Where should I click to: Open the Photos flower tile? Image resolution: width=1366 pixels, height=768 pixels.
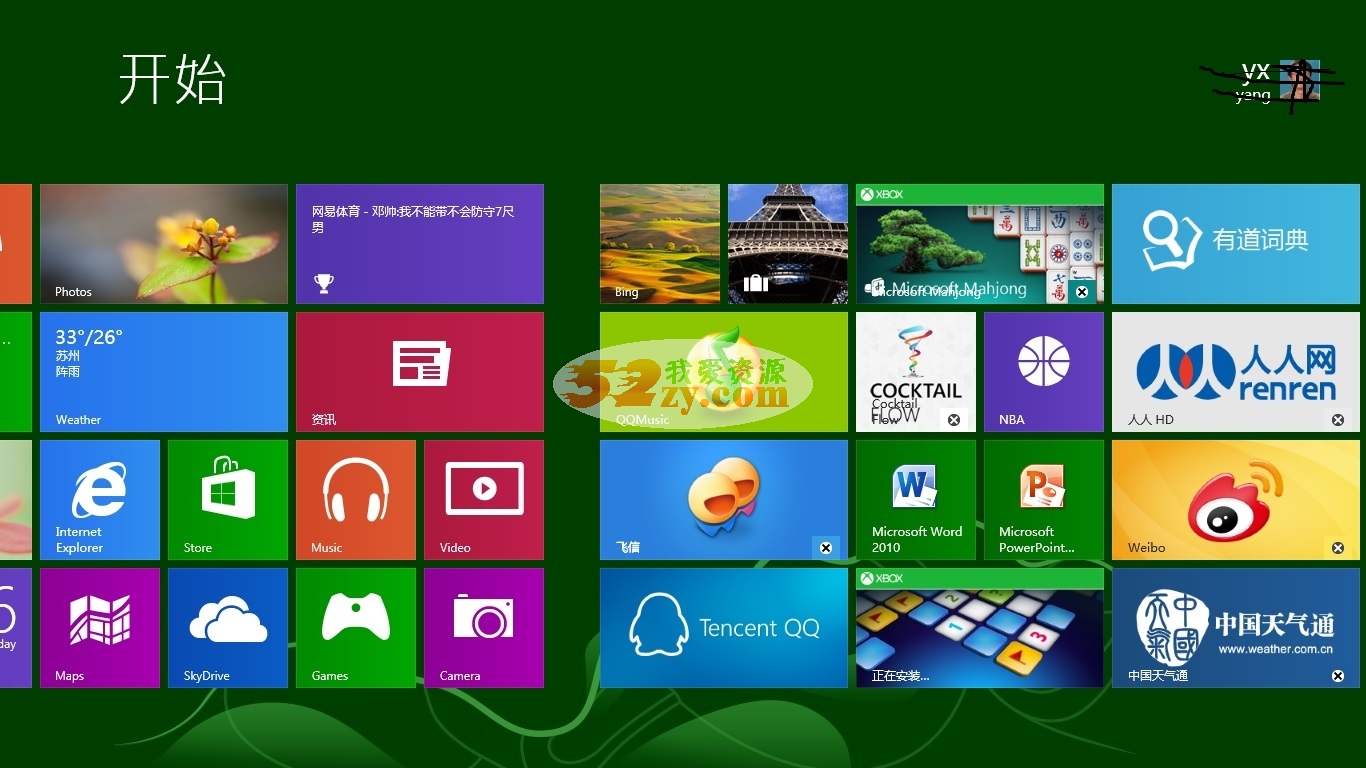tap(164, 244)
